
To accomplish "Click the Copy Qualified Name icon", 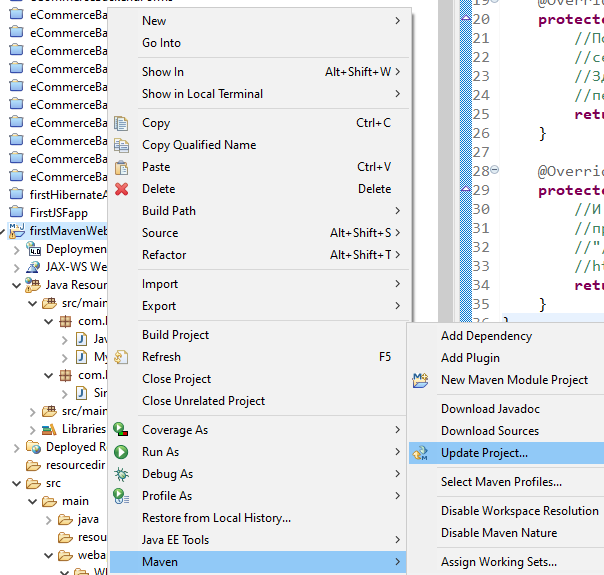I will pos(121,145).
